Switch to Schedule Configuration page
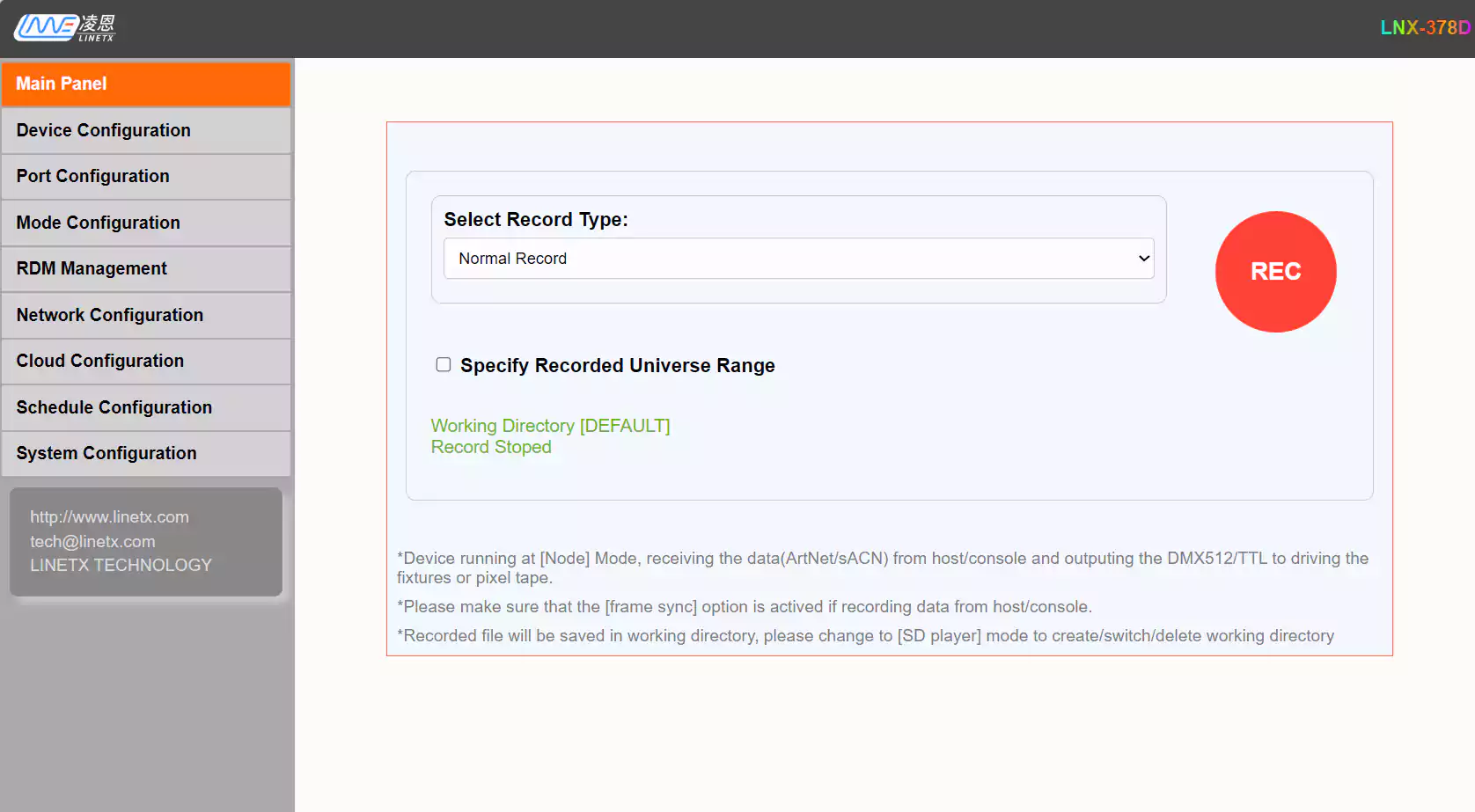Viewport: 1475px width, 812px height. (146, 407)
